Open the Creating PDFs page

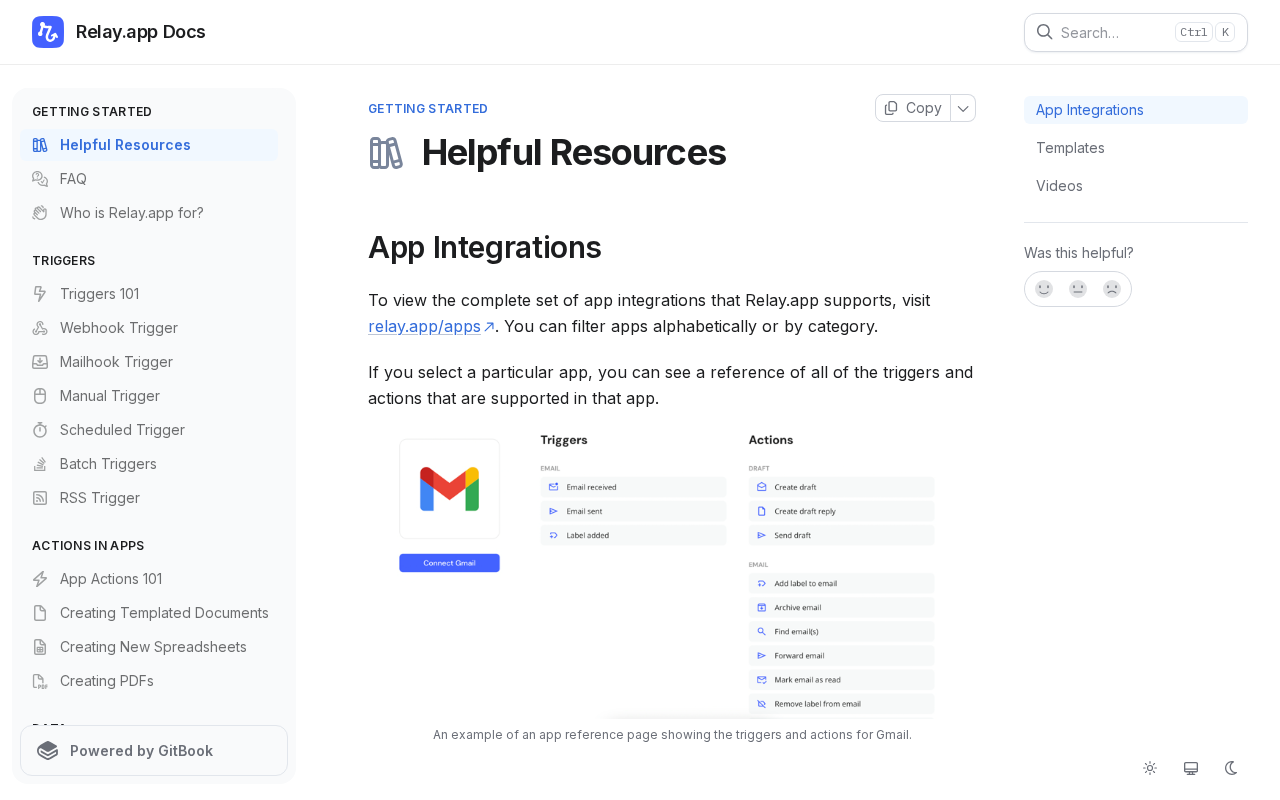[149, 681]
